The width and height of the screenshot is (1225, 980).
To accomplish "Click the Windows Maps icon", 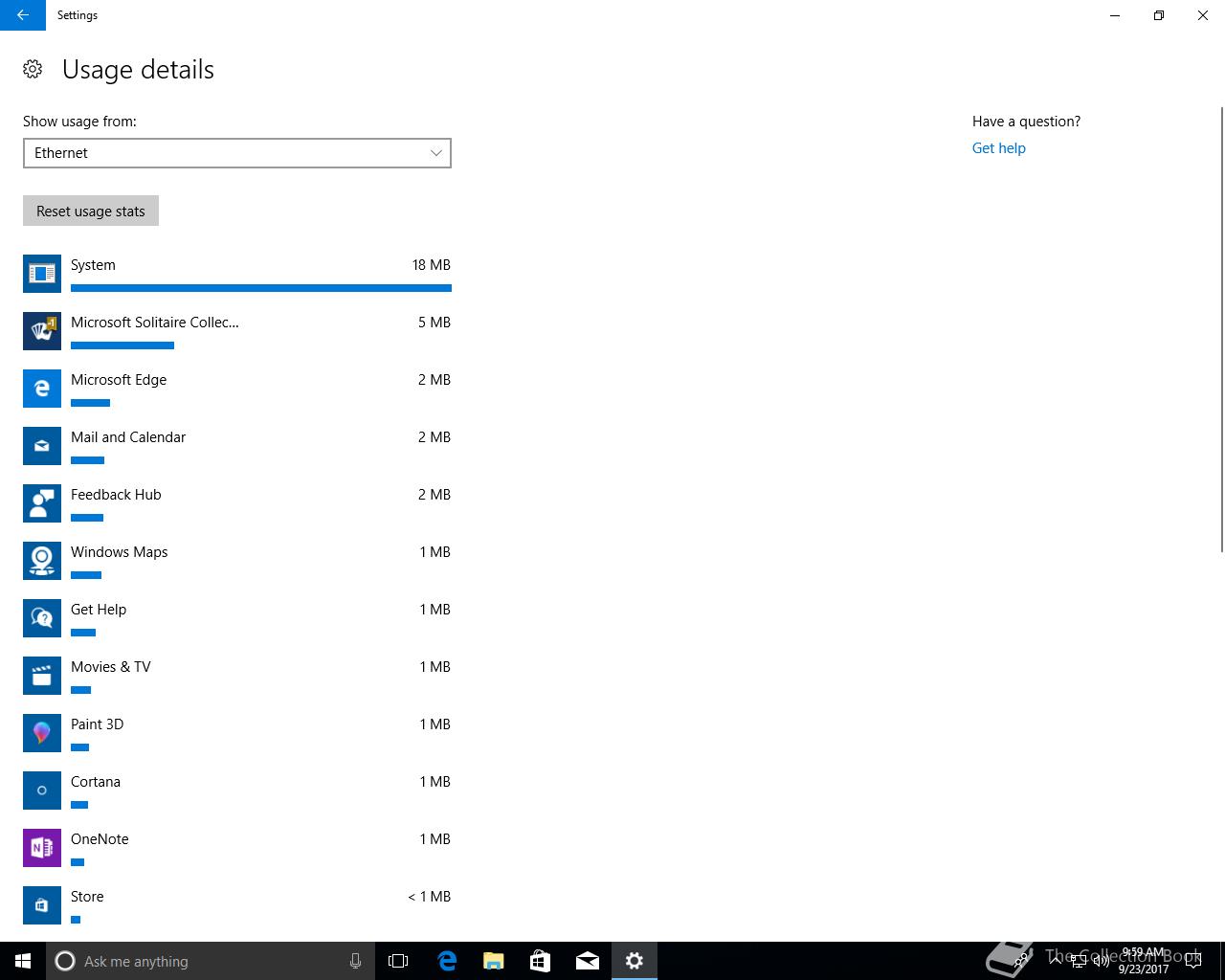I will [42, 561].
